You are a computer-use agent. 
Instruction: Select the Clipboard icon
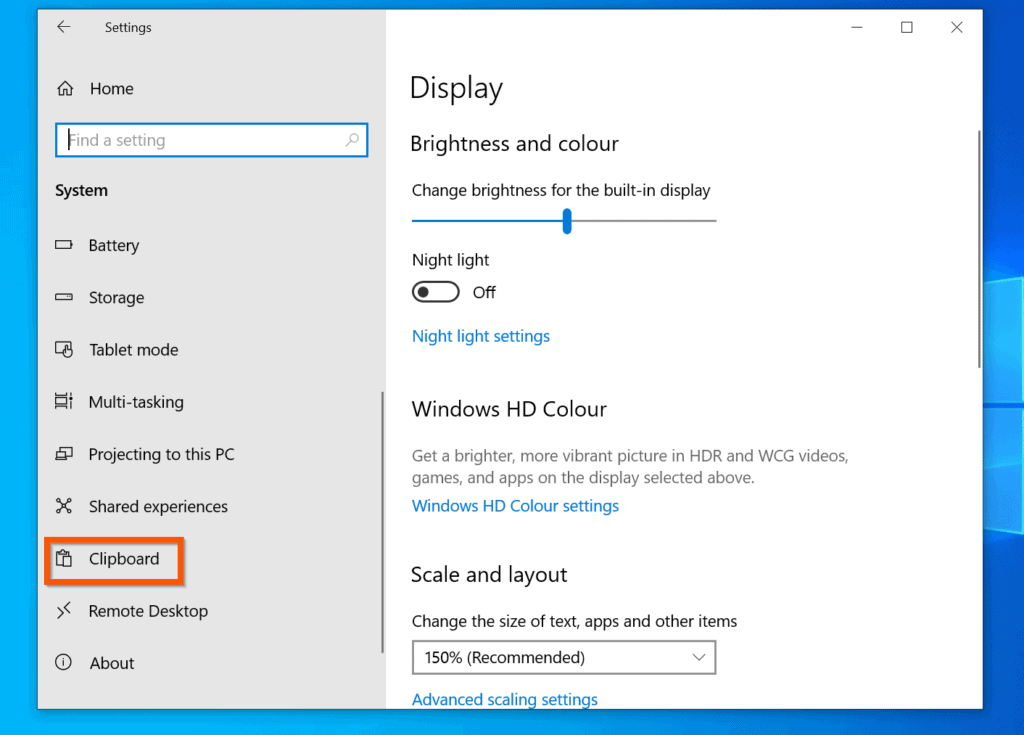coord(66,559)
